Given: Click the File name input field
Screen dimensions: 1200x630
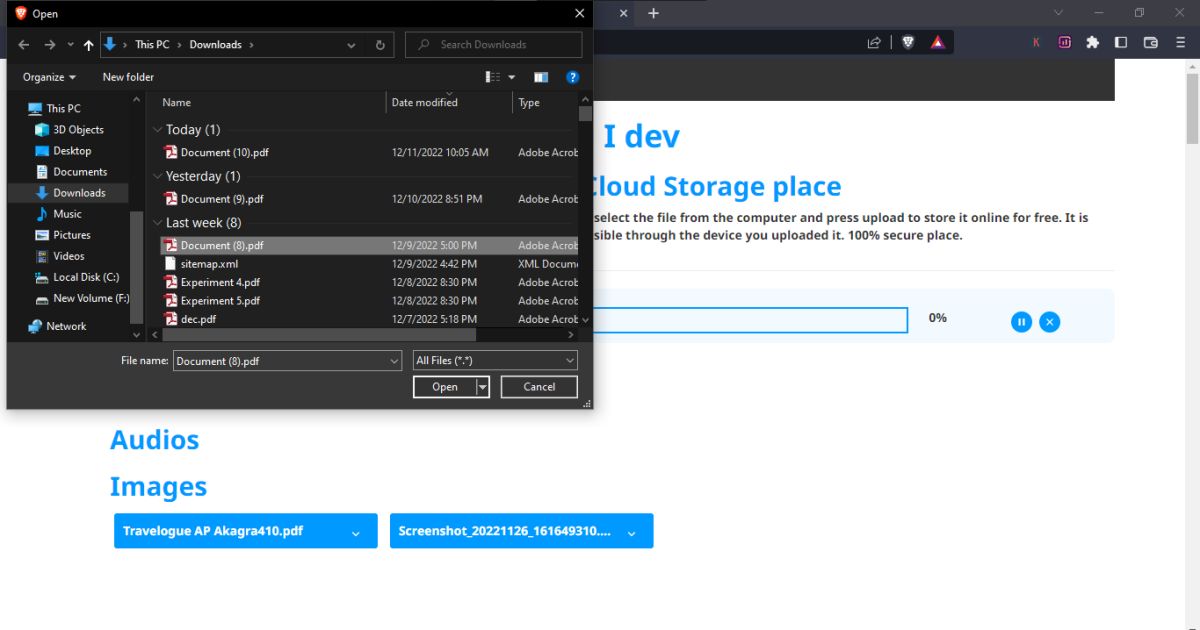Looking at the screenshot, I should click(287, 360).
